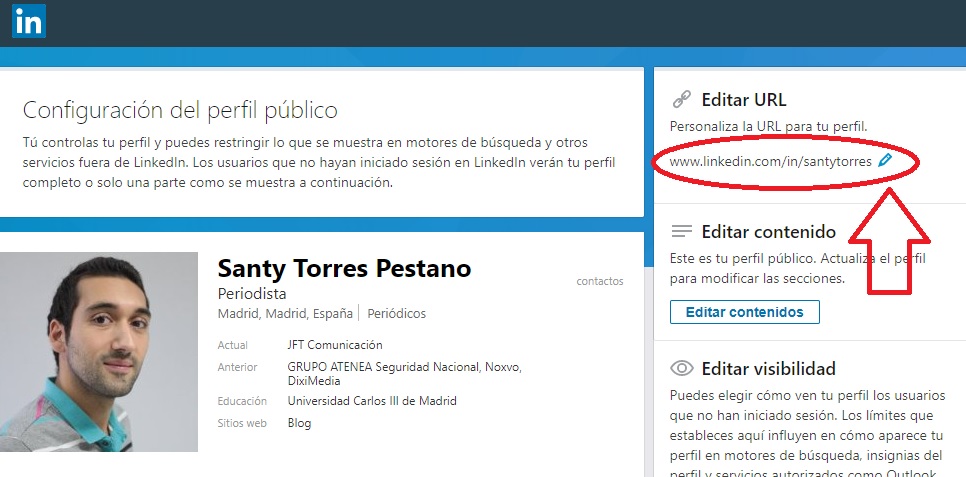Select the Editar visibilidad heading
This screenshot has height=477, width=966.
coord(768,368)
